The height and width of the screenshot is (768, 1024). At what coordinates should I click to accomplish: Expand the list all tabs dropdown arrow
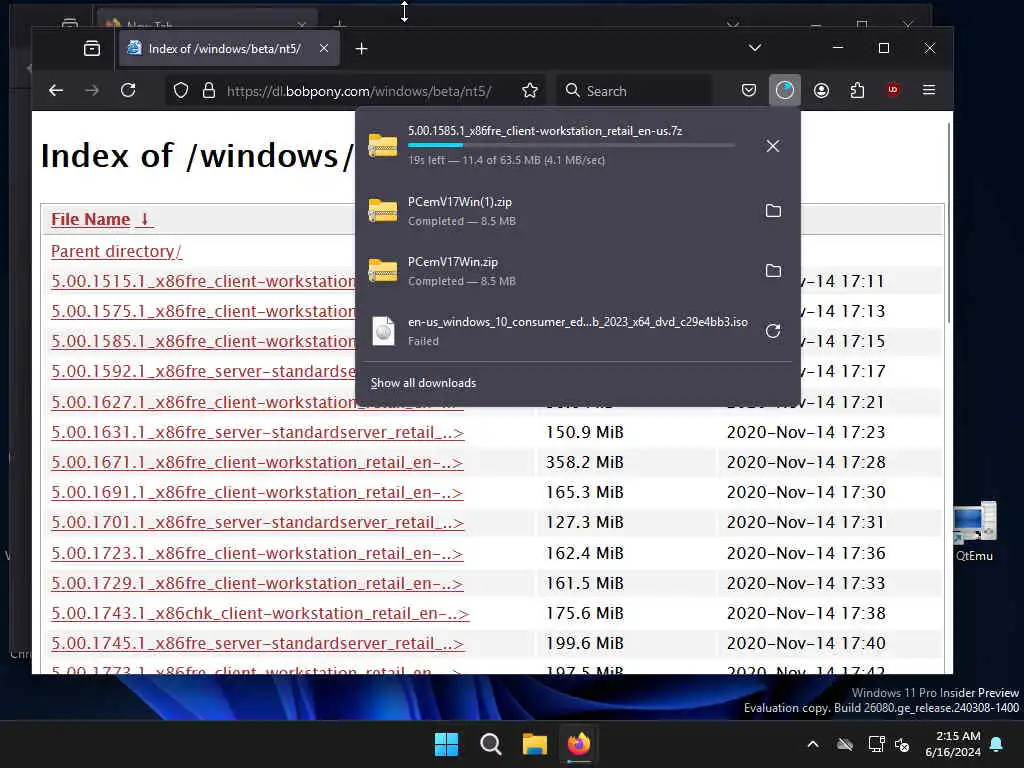[755, 48]
